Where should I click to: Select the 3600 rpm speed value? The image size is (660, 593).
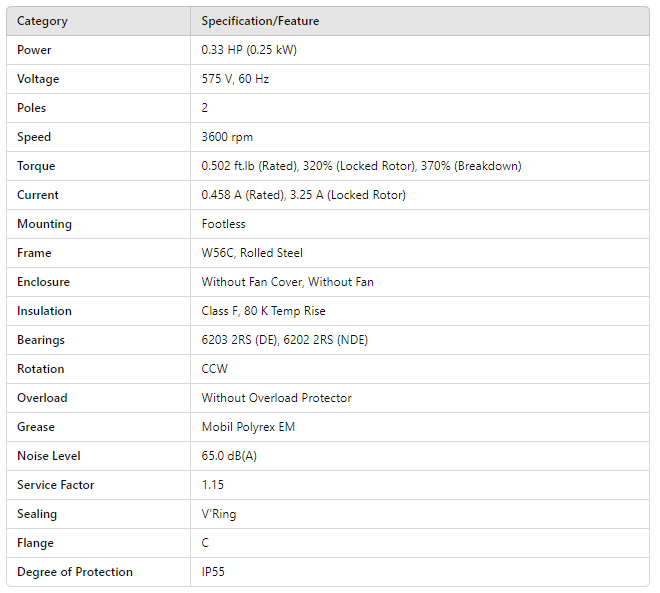click(x=226, y=137)
